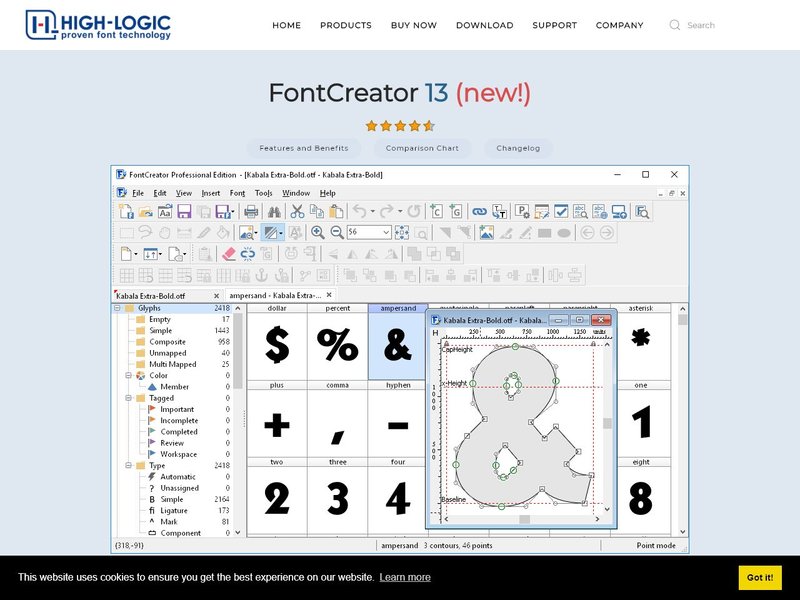Toggle the fill outlines mode button
The height and width of the screenshot is (600, 800).
pos(270,233)
